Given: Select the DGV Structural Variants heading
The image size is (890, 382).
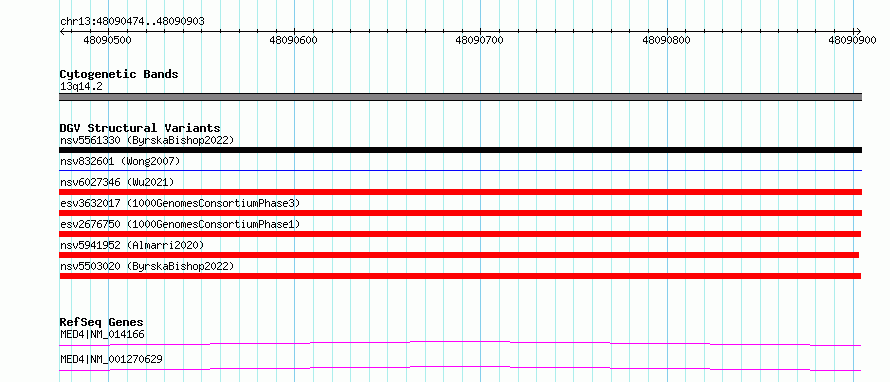Looking at the screenshot, I should point(140,128).
